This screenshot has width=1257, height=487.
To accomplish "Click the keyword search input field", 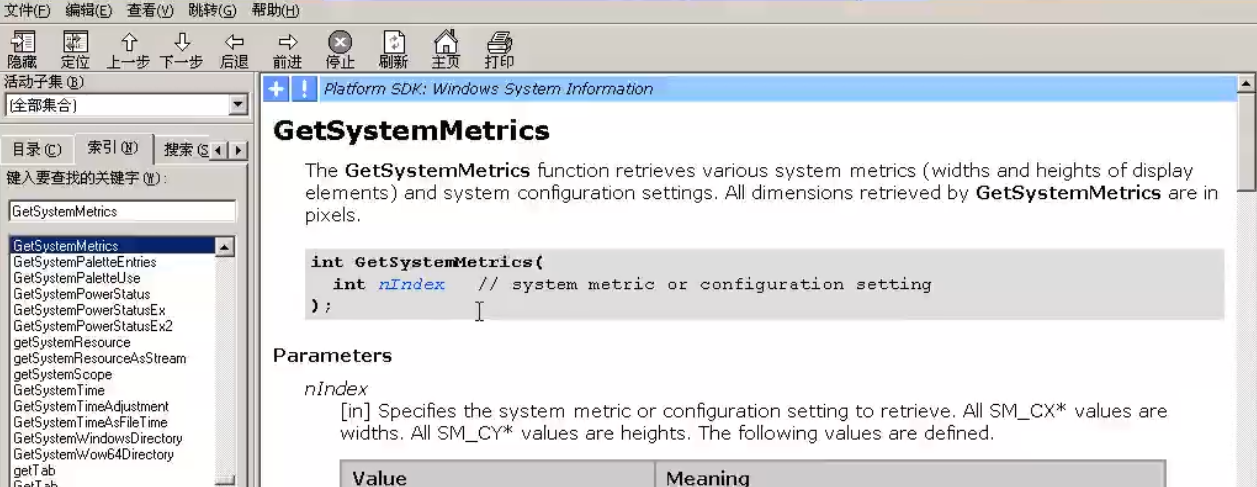I will coord(122,211).
